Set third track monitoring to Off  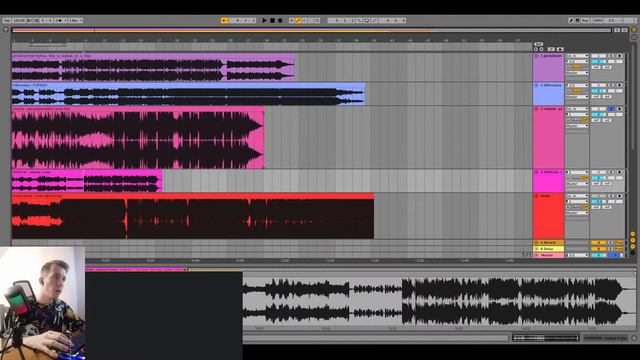point(586,120)
